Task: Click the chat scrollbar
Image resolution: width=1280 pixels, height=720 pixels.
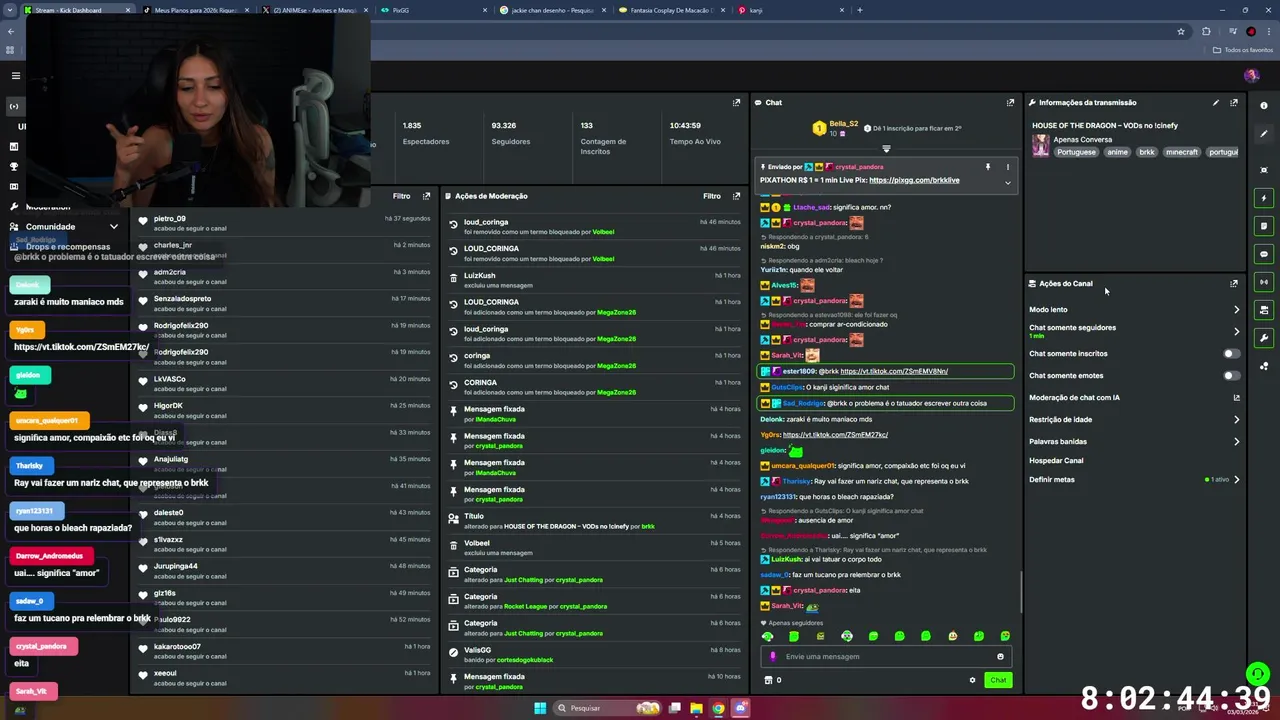Action: 1020,592
